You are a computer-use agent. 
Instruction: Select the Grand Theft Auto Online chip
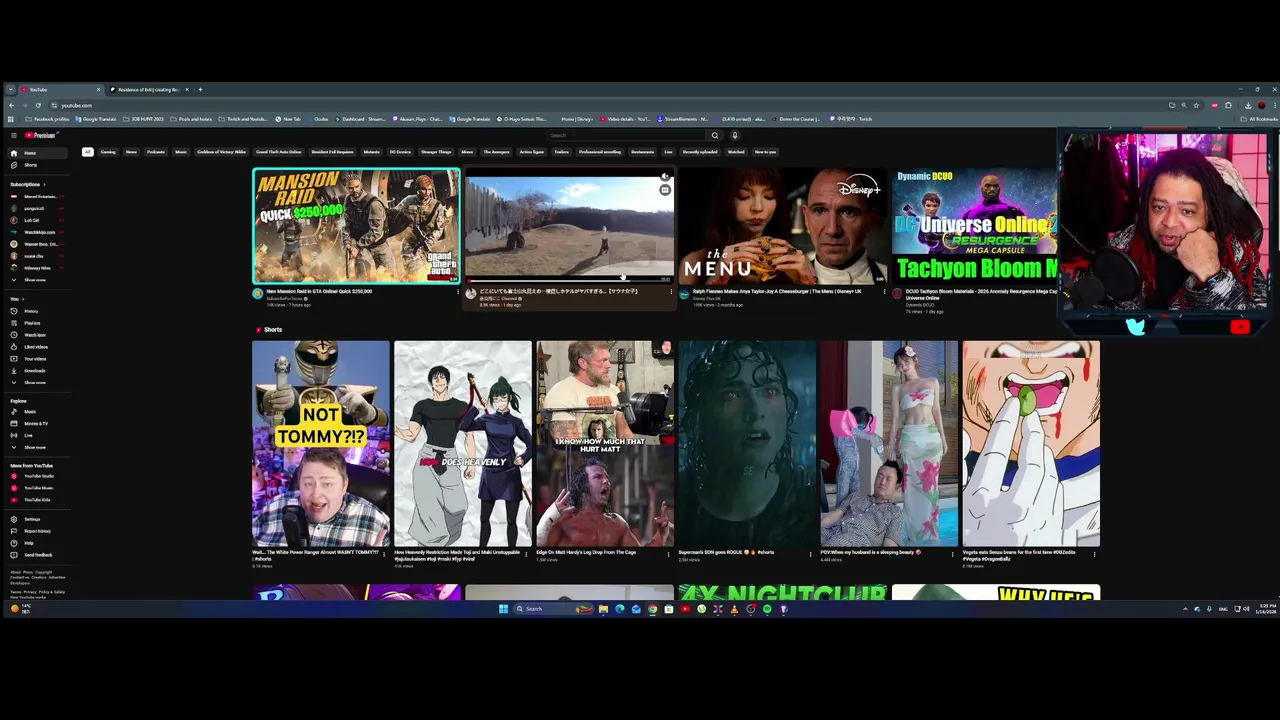pos(279,152)
